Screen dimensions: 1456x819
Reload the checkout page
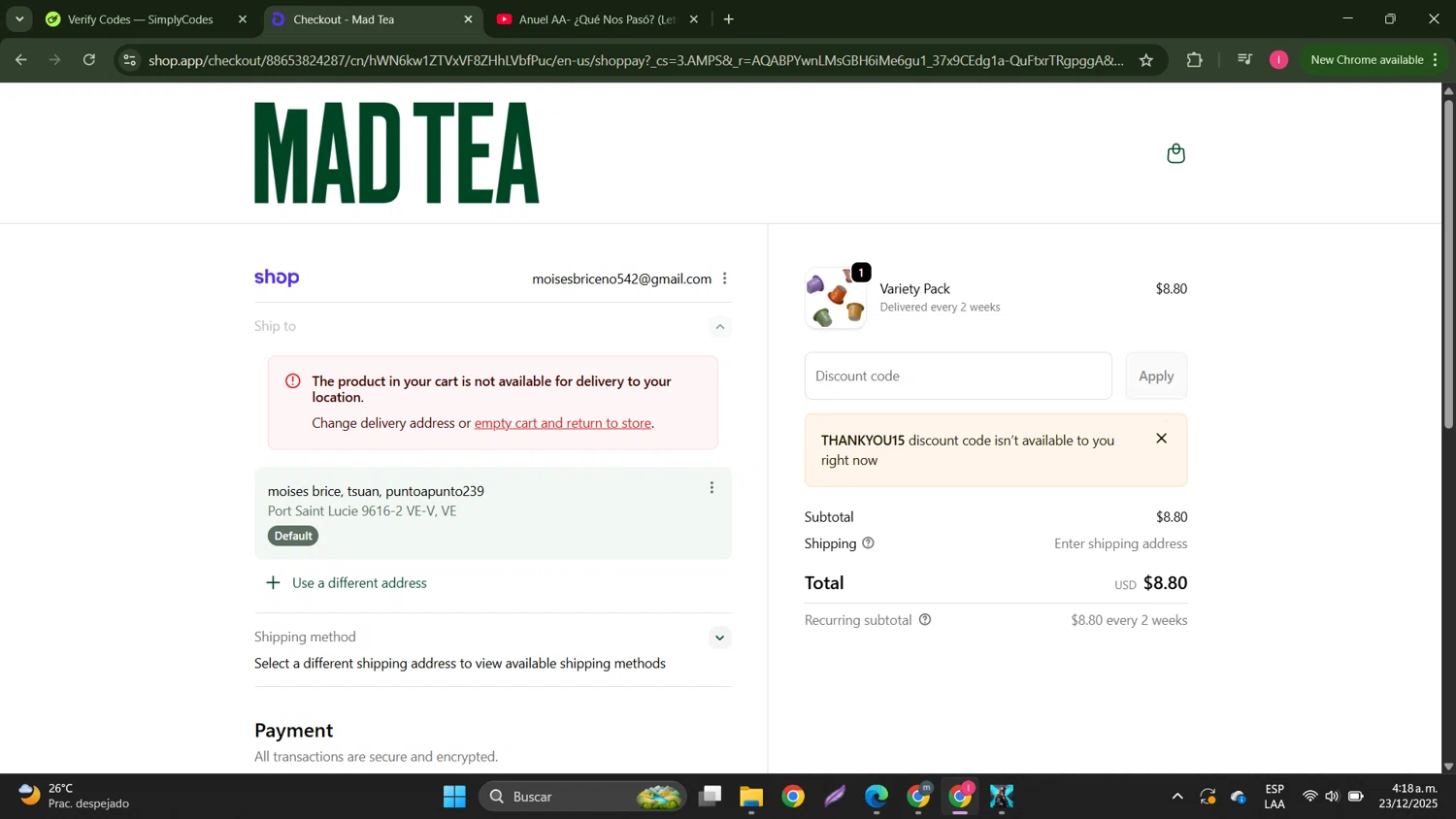tap(89, 60)
